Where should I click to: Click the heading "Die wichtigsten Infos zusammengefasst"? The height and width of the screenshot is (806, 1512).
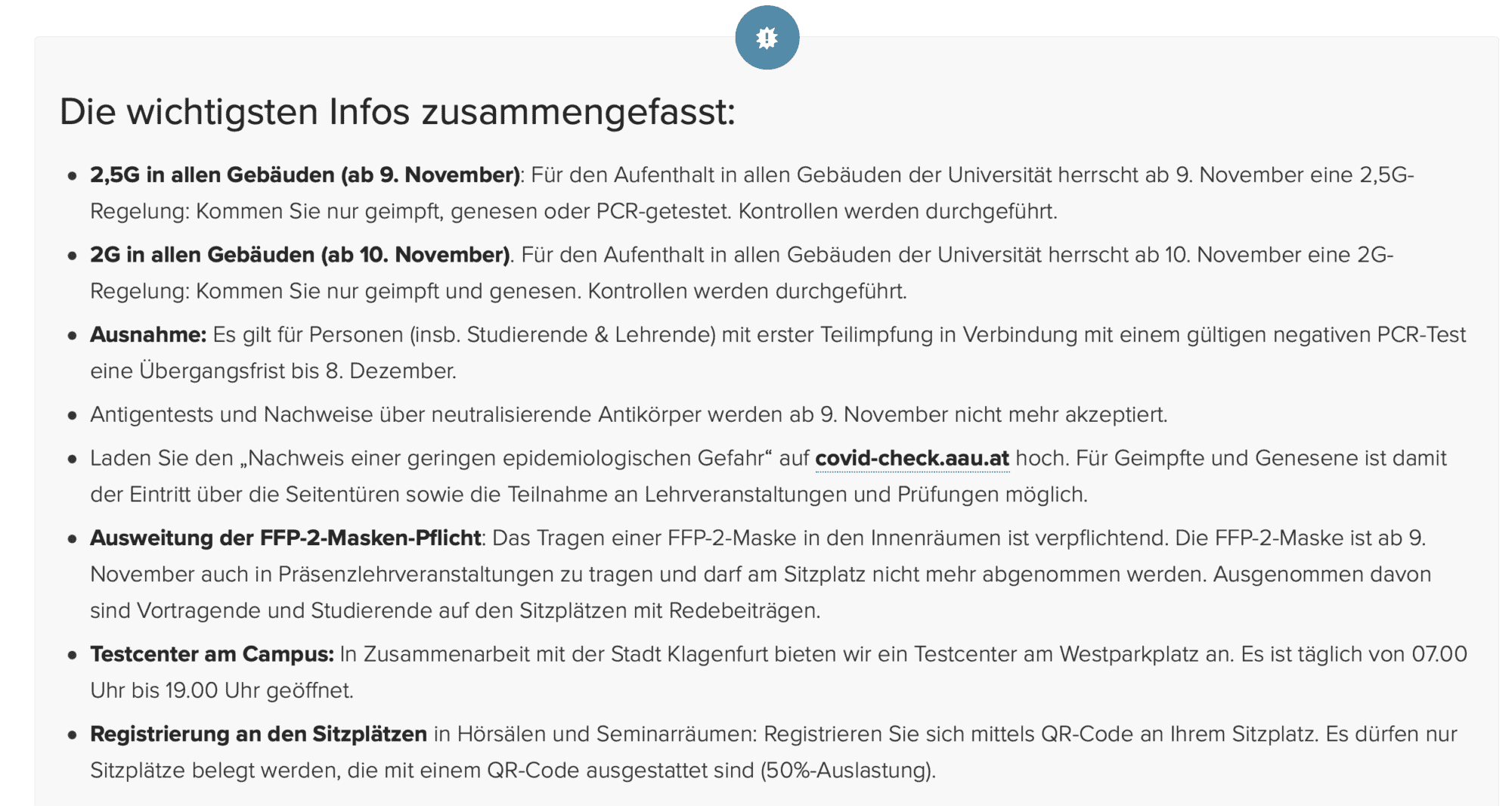[397, 112]
